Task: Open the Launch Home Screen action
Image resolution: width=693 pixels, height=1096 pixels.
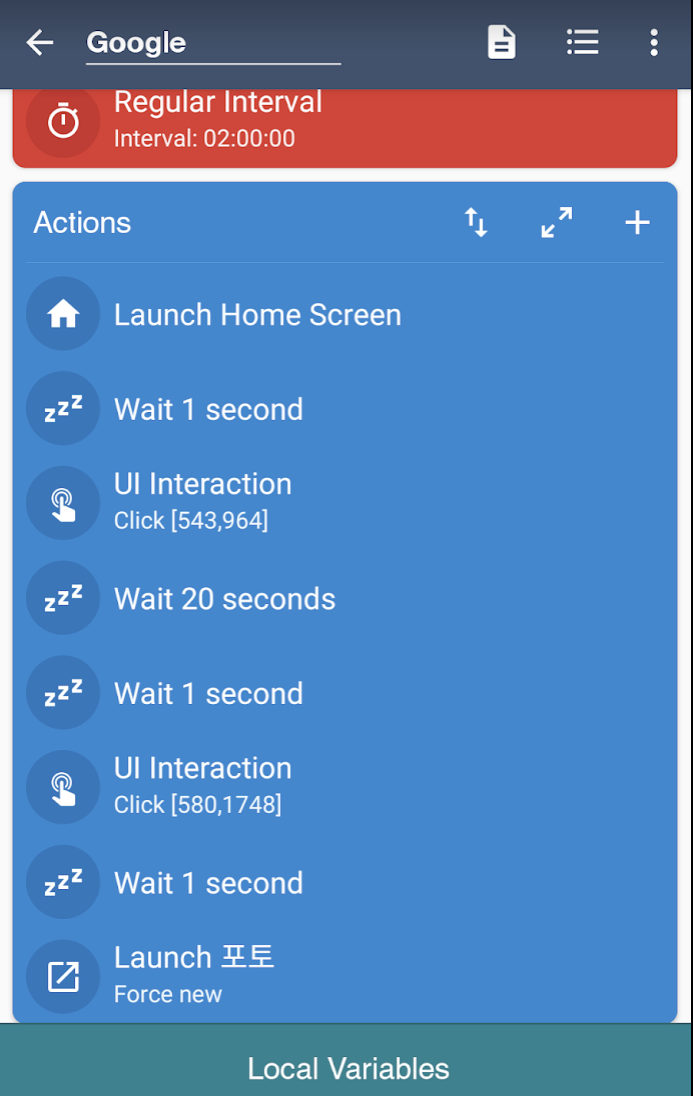Action: [345, 315]
